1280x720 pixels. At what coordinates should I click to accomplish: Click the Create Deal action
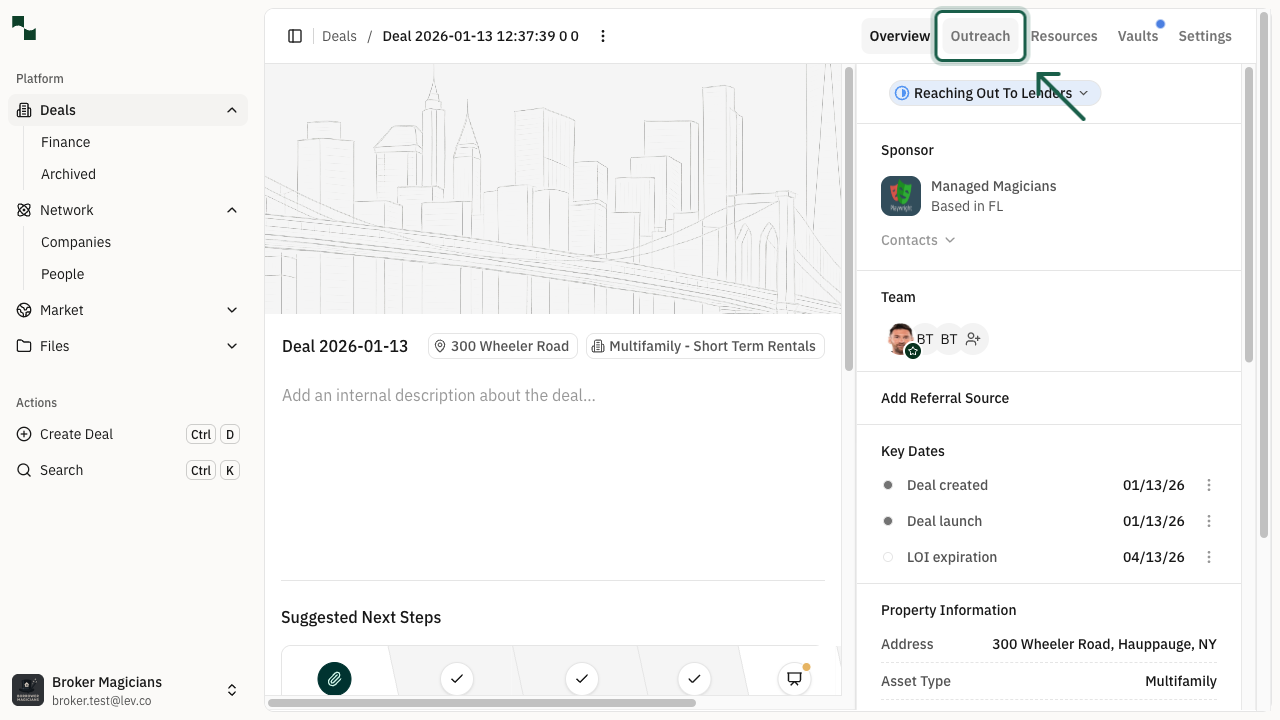pyautogui.click(x=74, y=434)
